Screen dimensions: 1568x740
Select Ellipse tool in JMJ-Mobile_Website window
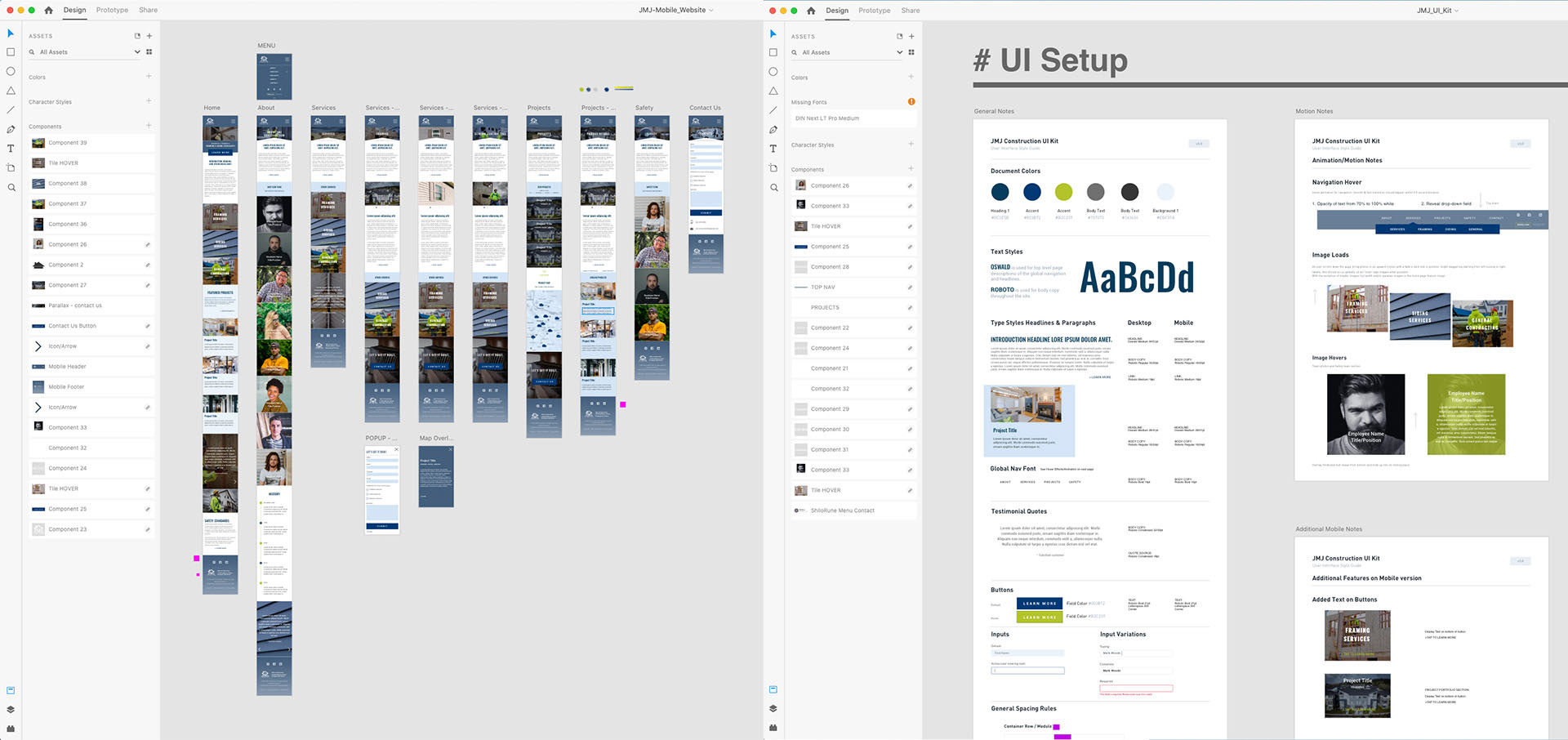[11, 71]
